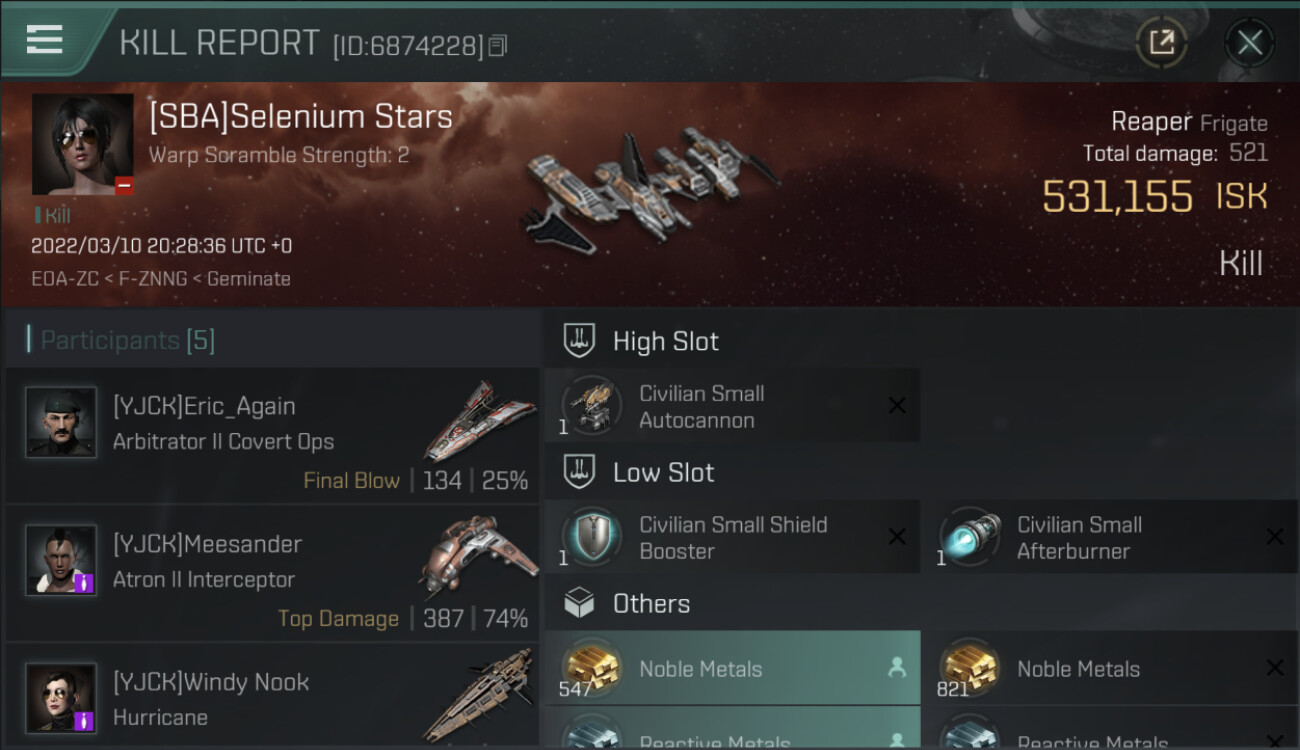The width and height of the screenshot is (1300, 750).
Task: Click the Low Slot section icon
Action: [x=580, y=472]
